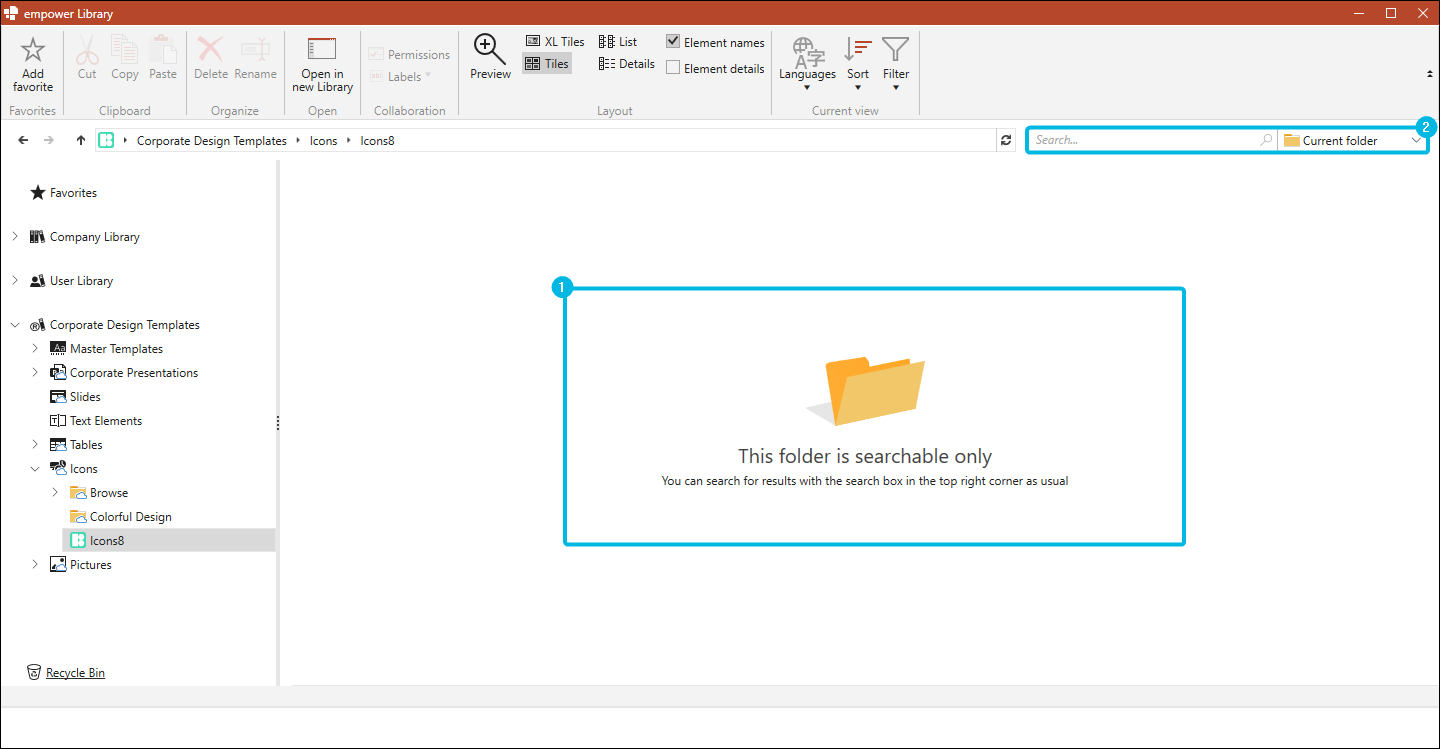Select the Colorful Design folder
Image resolution: width=1440 pixels, height=749 pixels.
click(130, 517)
